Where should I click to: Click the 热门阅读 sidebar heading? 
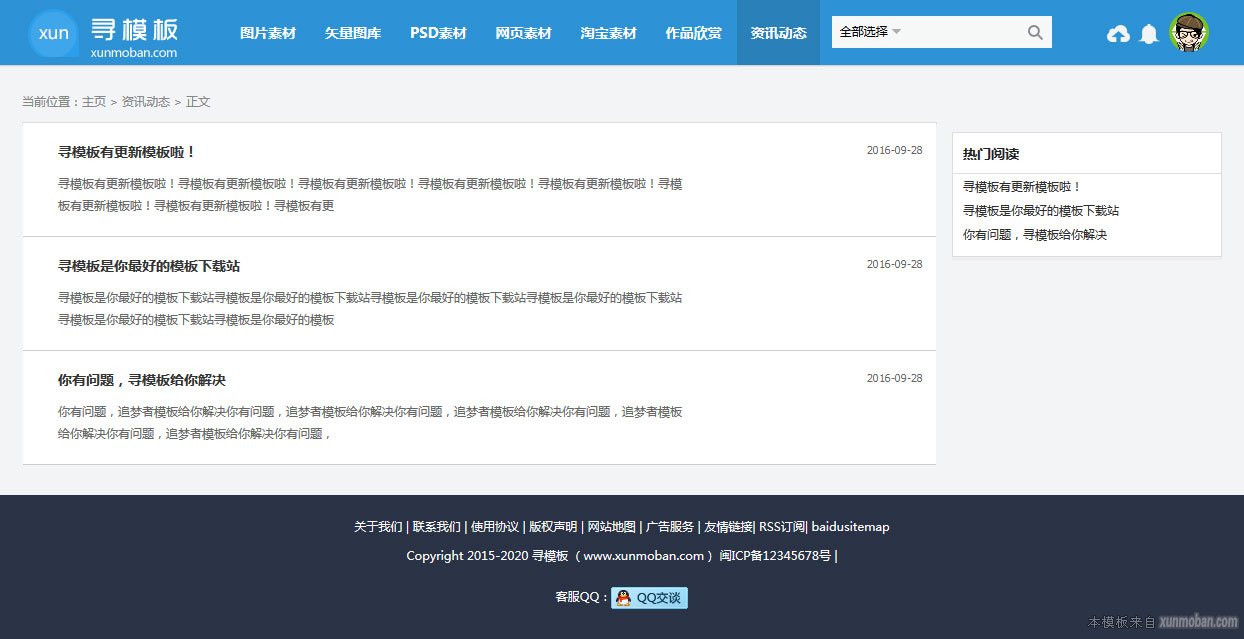pyautogui.click(x=991, y=154)
